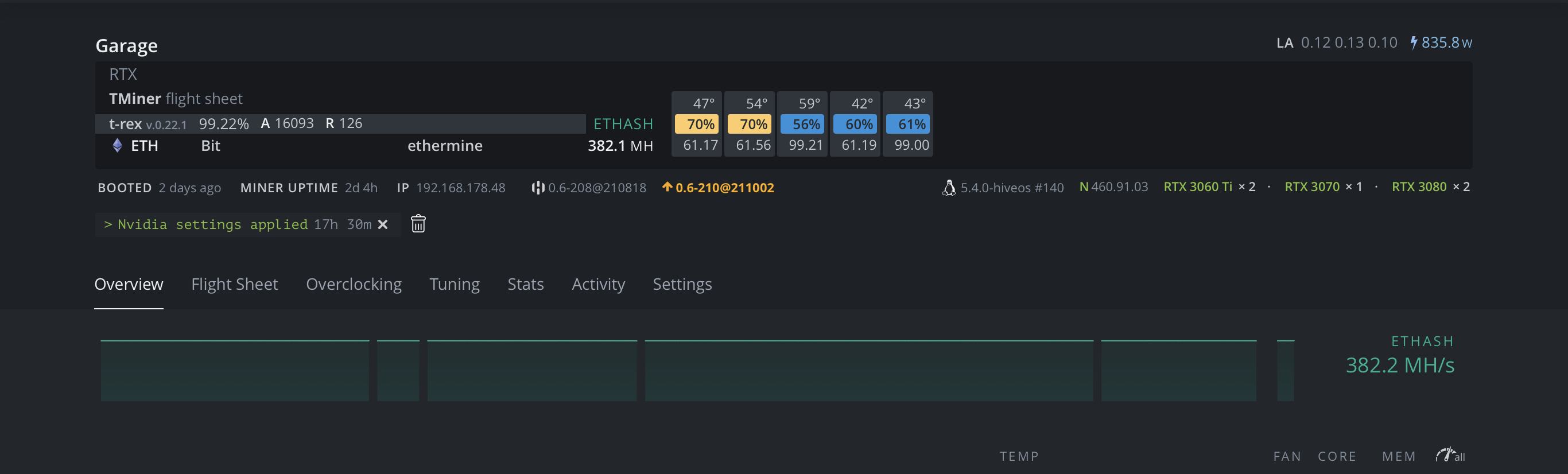Select the GPU tile showing 47°
This screenshot has height=474, width=1568.
click(x=696, y=124)
